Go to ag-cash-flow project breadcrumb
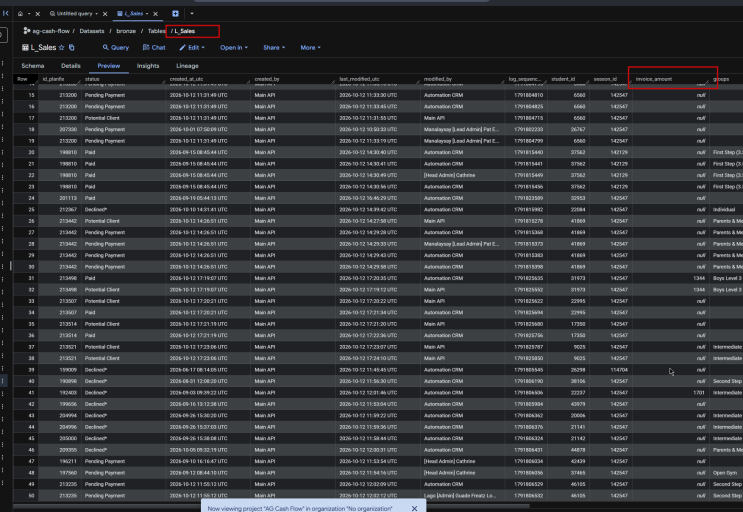Viewport: 743px width, 512px height. tap(51, 31)
